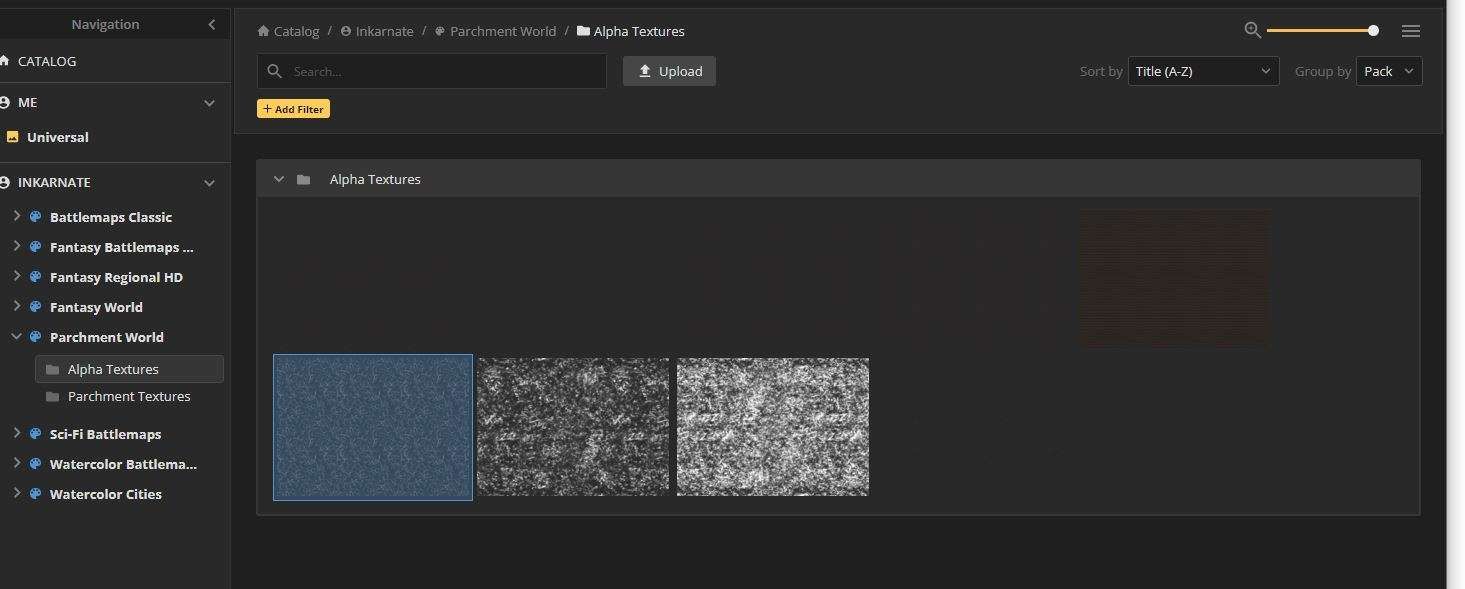The height and width of the screenshot is (589, 1465).
Task: Expand Watercolor Cities tree node
Action: point(16,493)
